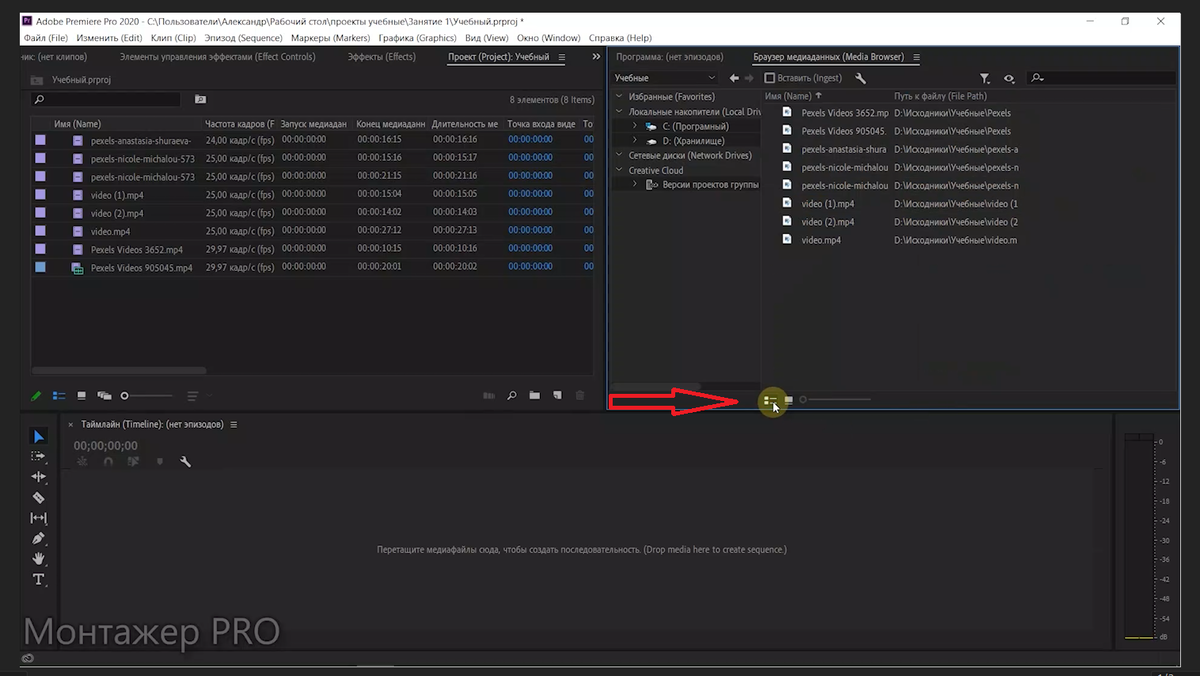The height and width of the screenshot is (676, 1200).
Task: Click Путь к файлу (File Path) column header
Action: click(940, 97)
